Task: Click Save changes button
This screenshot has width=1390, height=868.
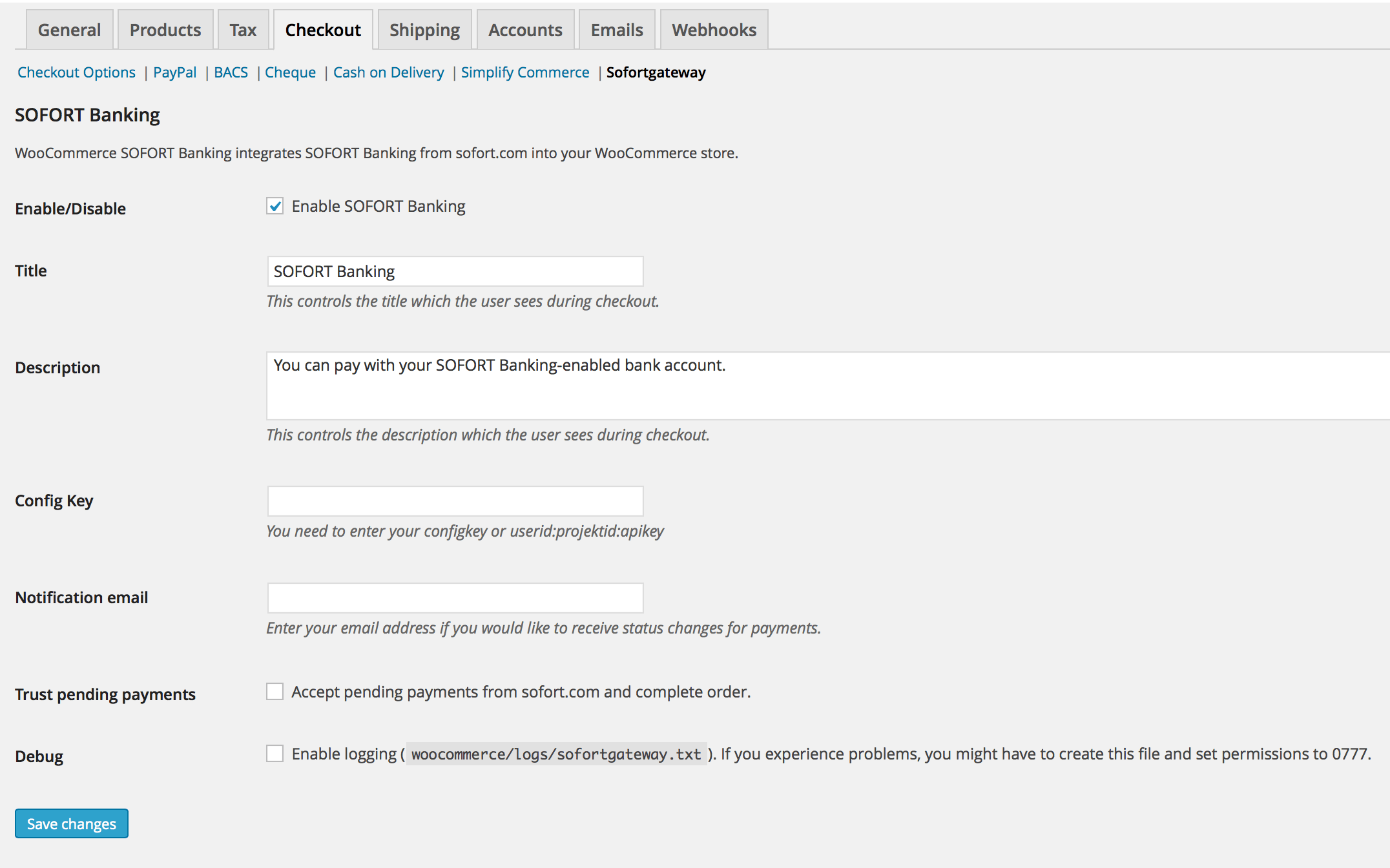Action: (72, 823)
